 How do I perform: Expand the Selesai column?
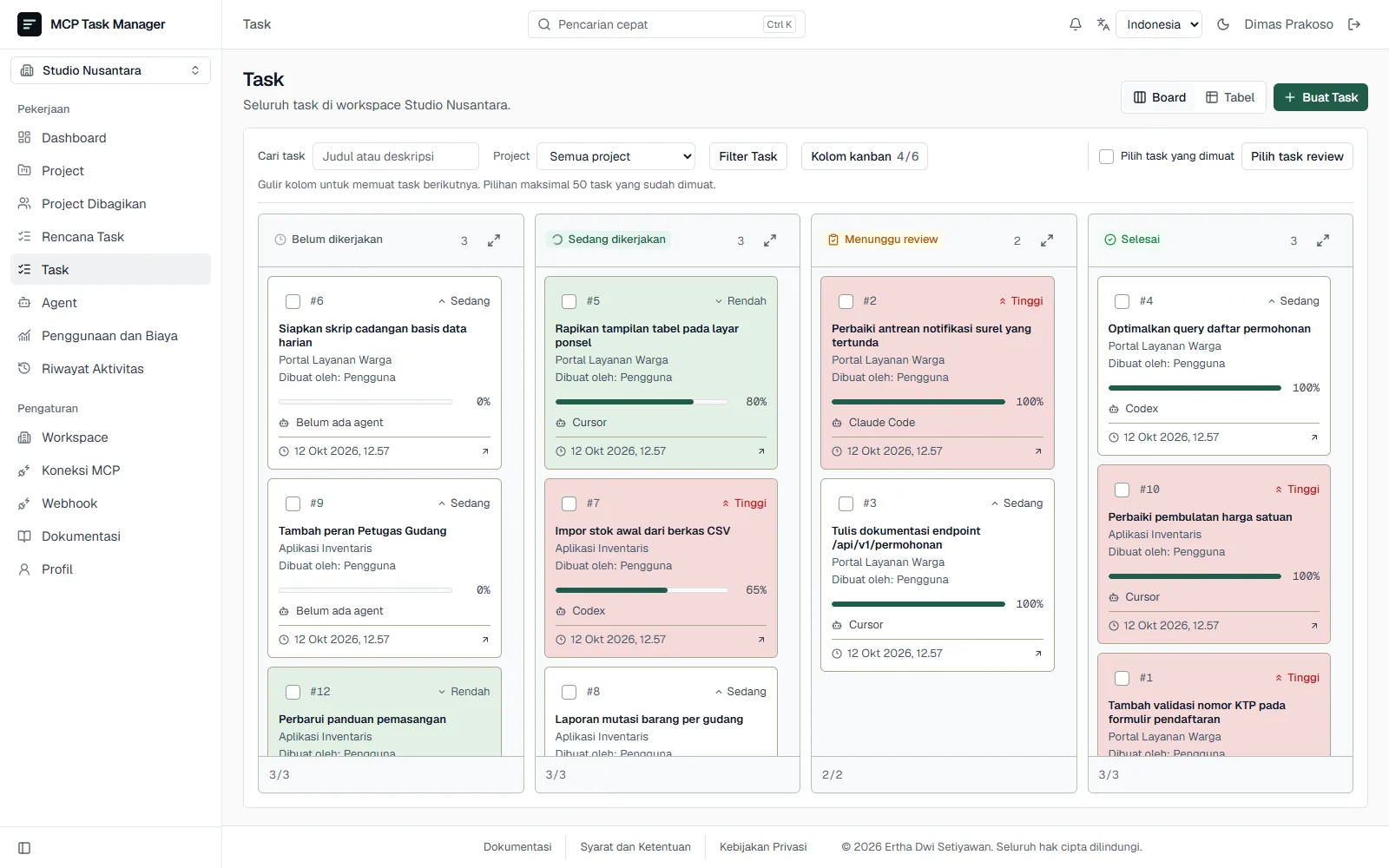coord(1323,240)
